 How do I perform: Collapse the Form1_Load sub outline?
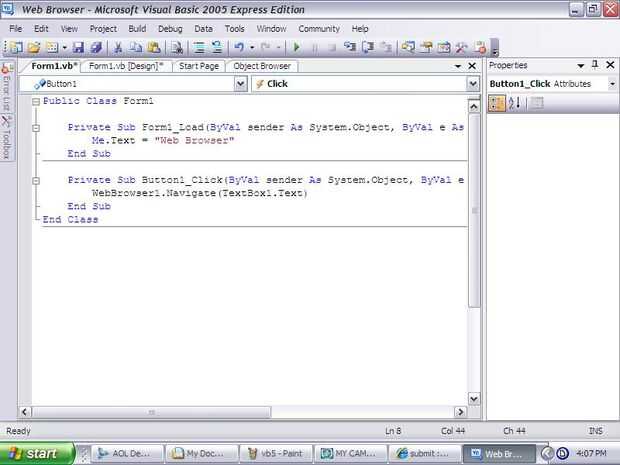coord(36,128)
